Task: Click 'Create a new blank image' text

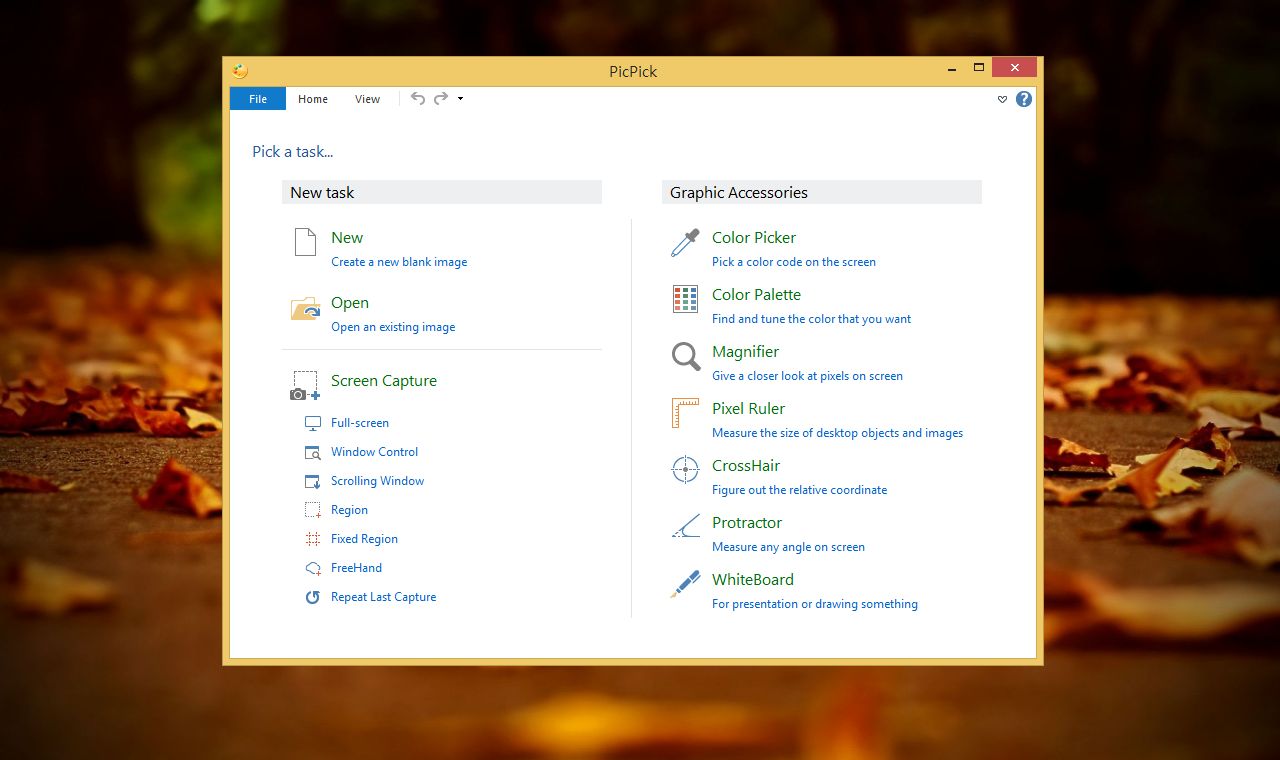Action: click(399, 262)
